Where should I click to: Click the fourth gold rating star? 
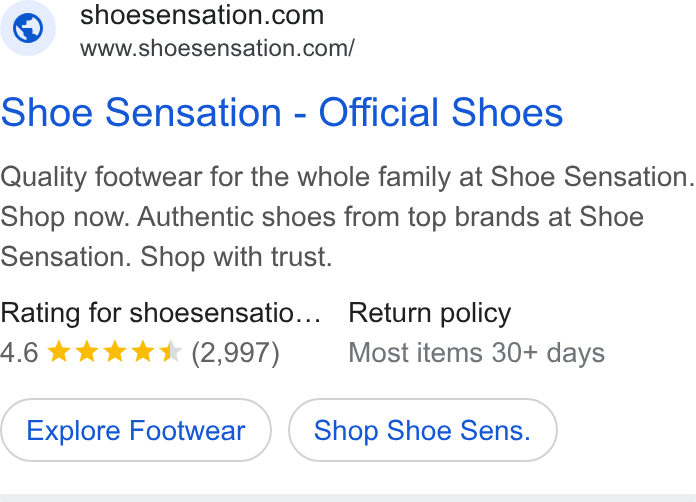[x=143, y=351]
